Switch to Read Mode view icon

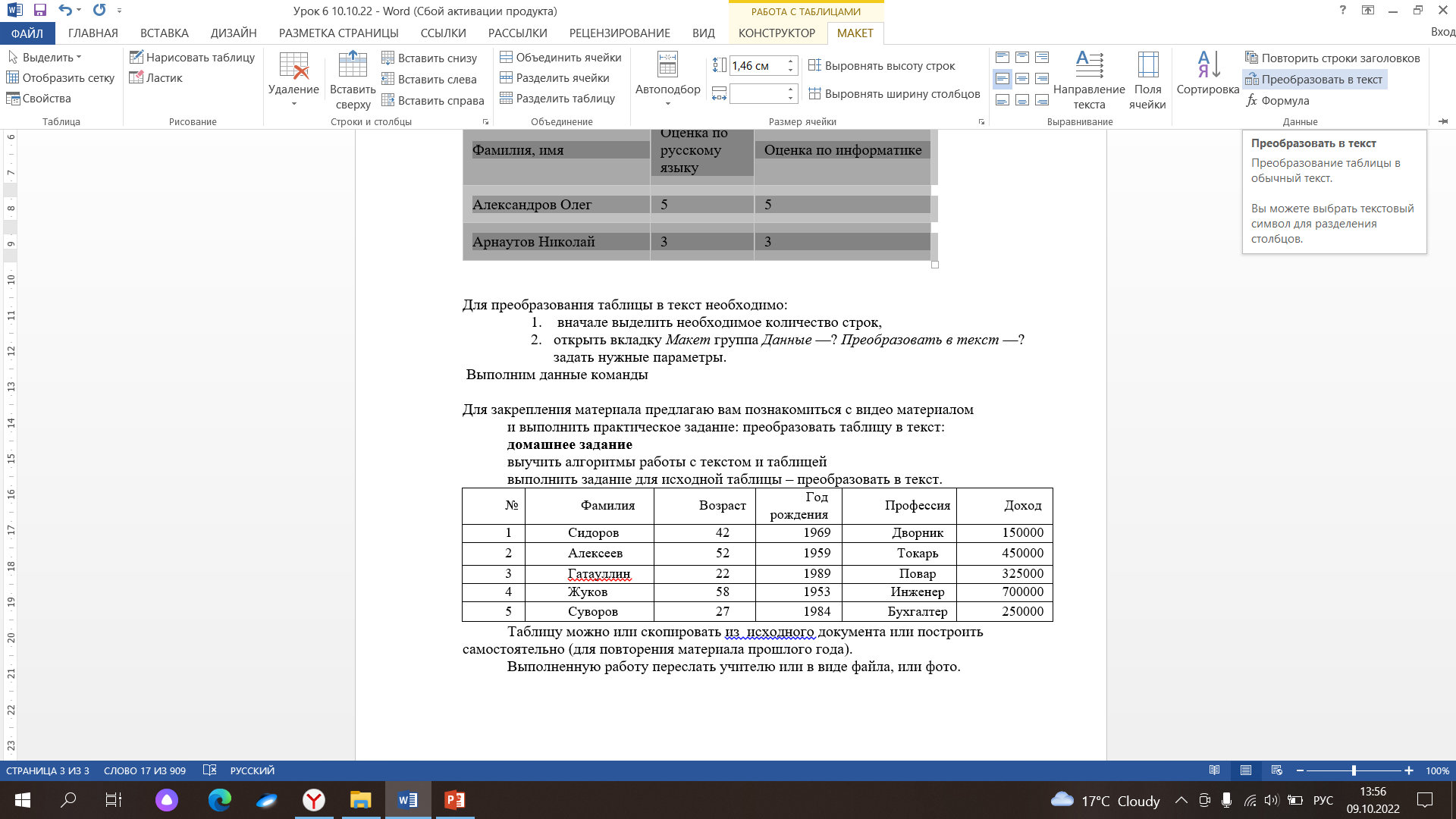coord(1214,770)
